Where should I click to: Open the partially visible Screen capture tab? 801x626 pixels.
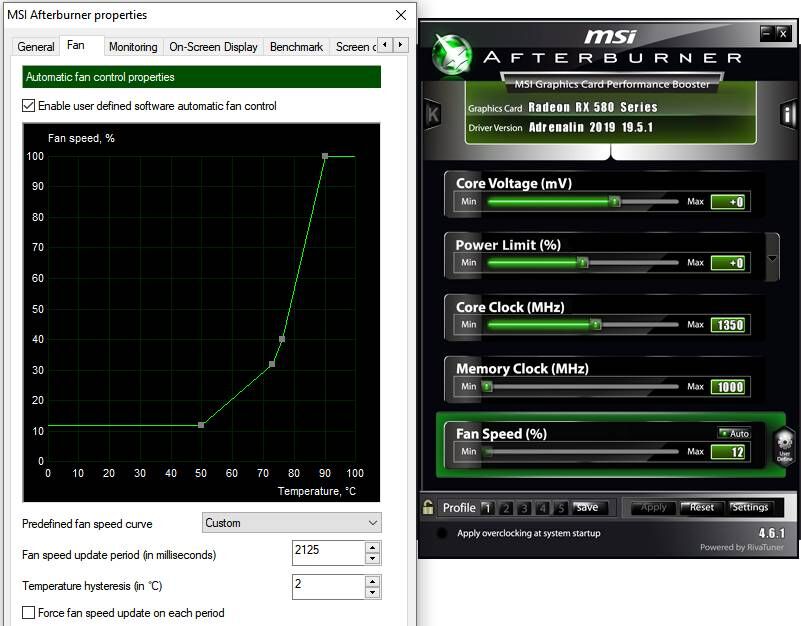coord(355,47)
